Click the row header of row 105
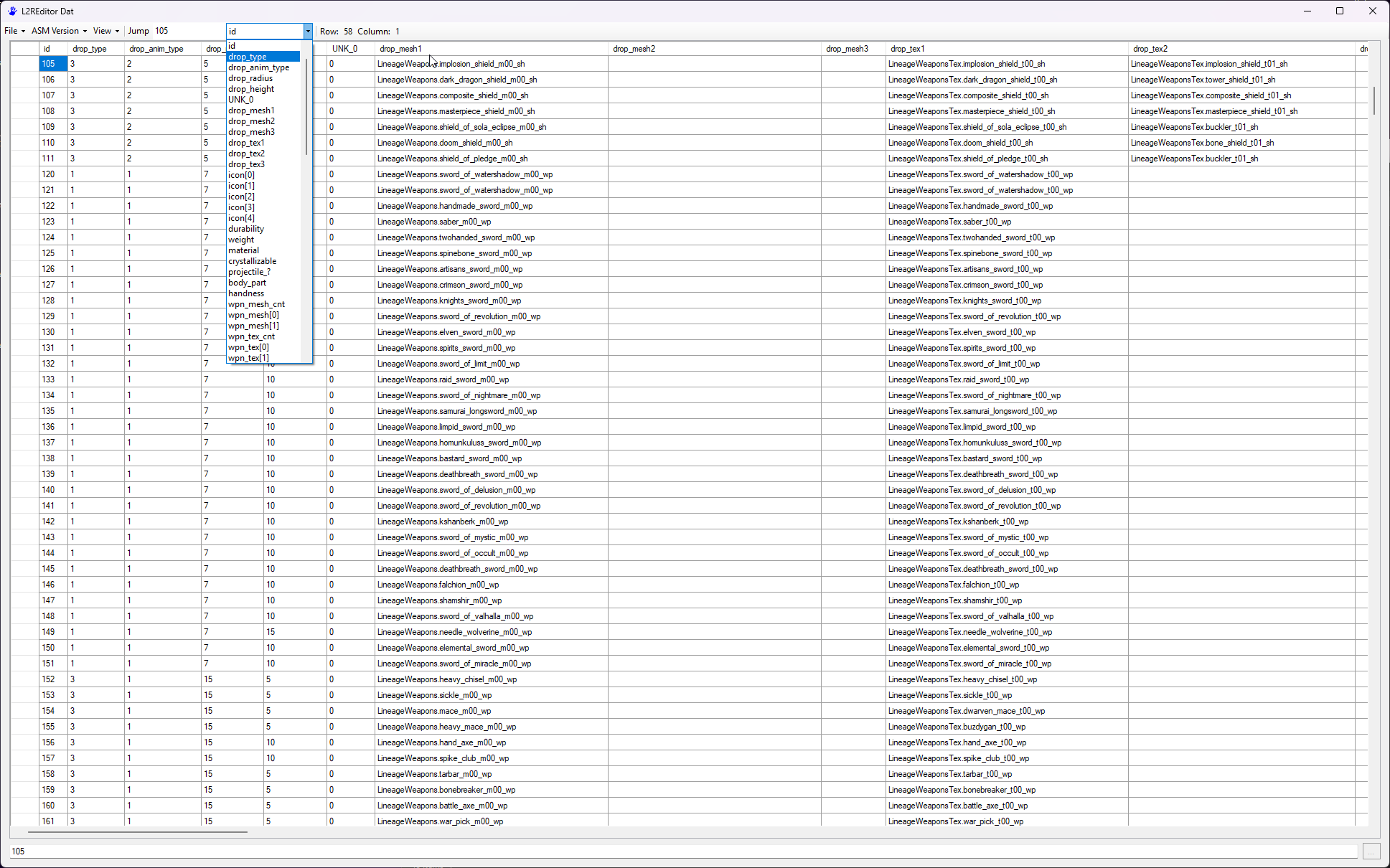Screen dimensions: 1390x868 (24, 64)
